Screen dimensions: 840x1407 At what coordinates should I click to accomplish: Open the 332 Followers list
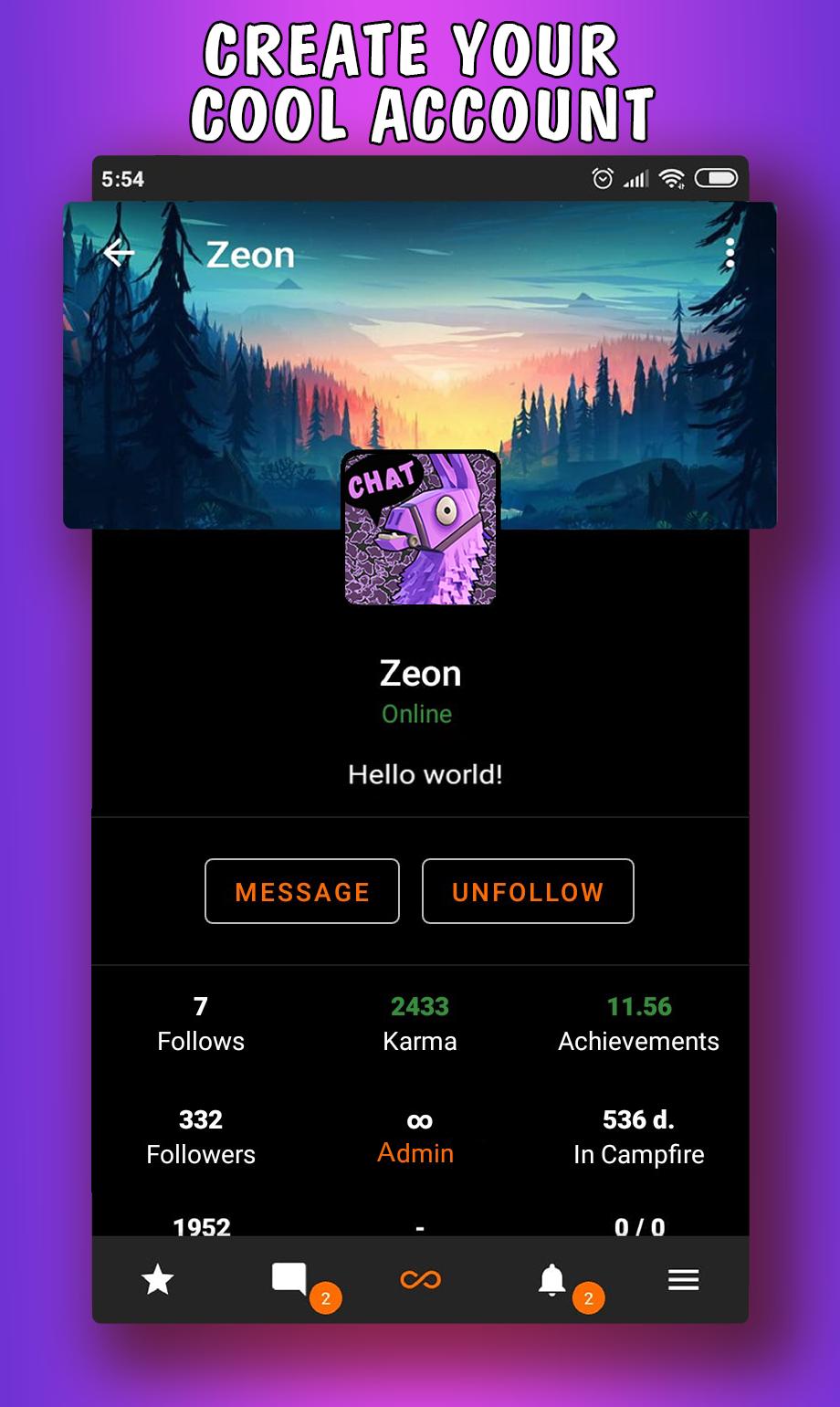(201, 1137)
